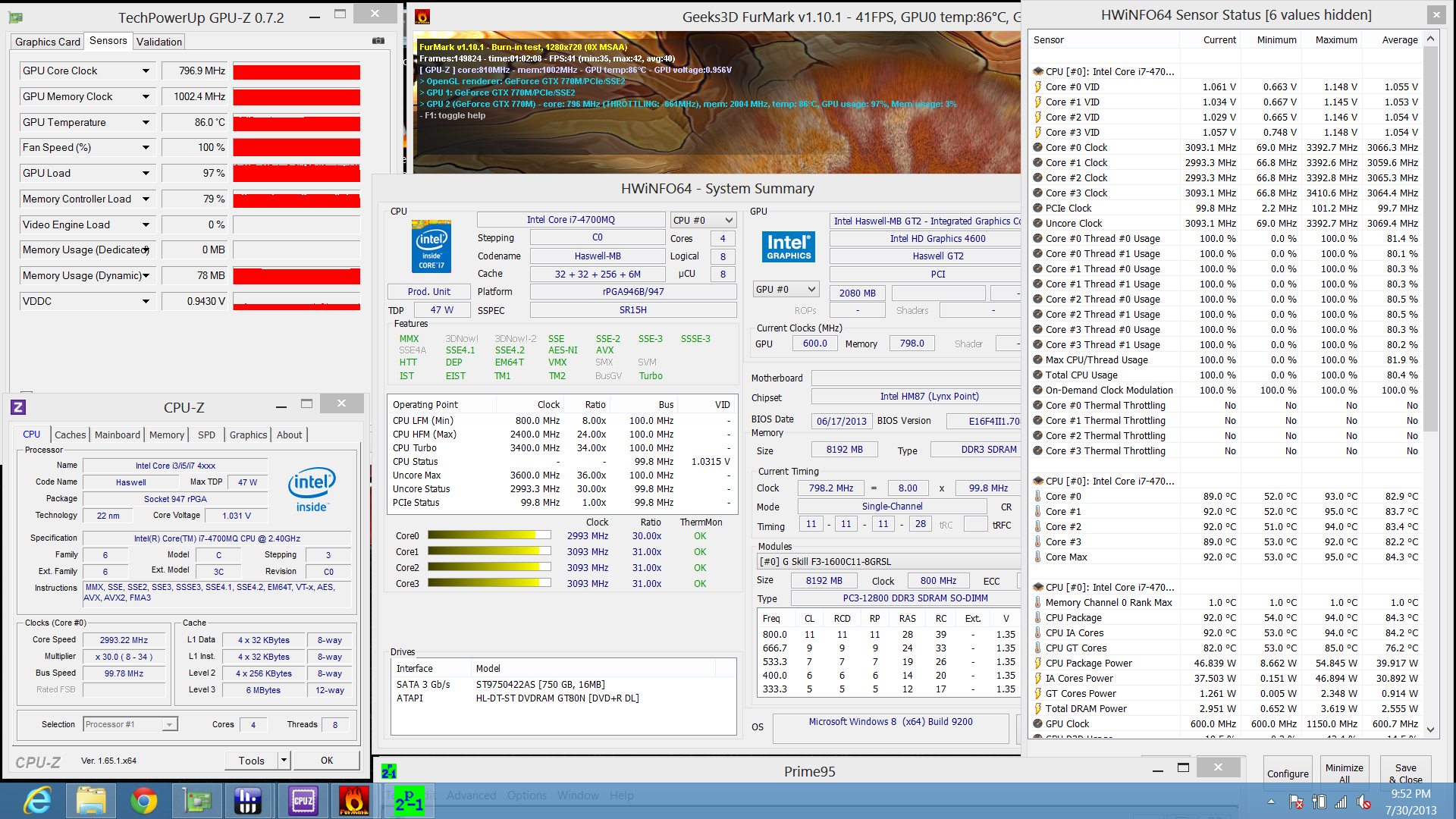
Task: Click the network signal tray icon
Action: point(1341,802)
